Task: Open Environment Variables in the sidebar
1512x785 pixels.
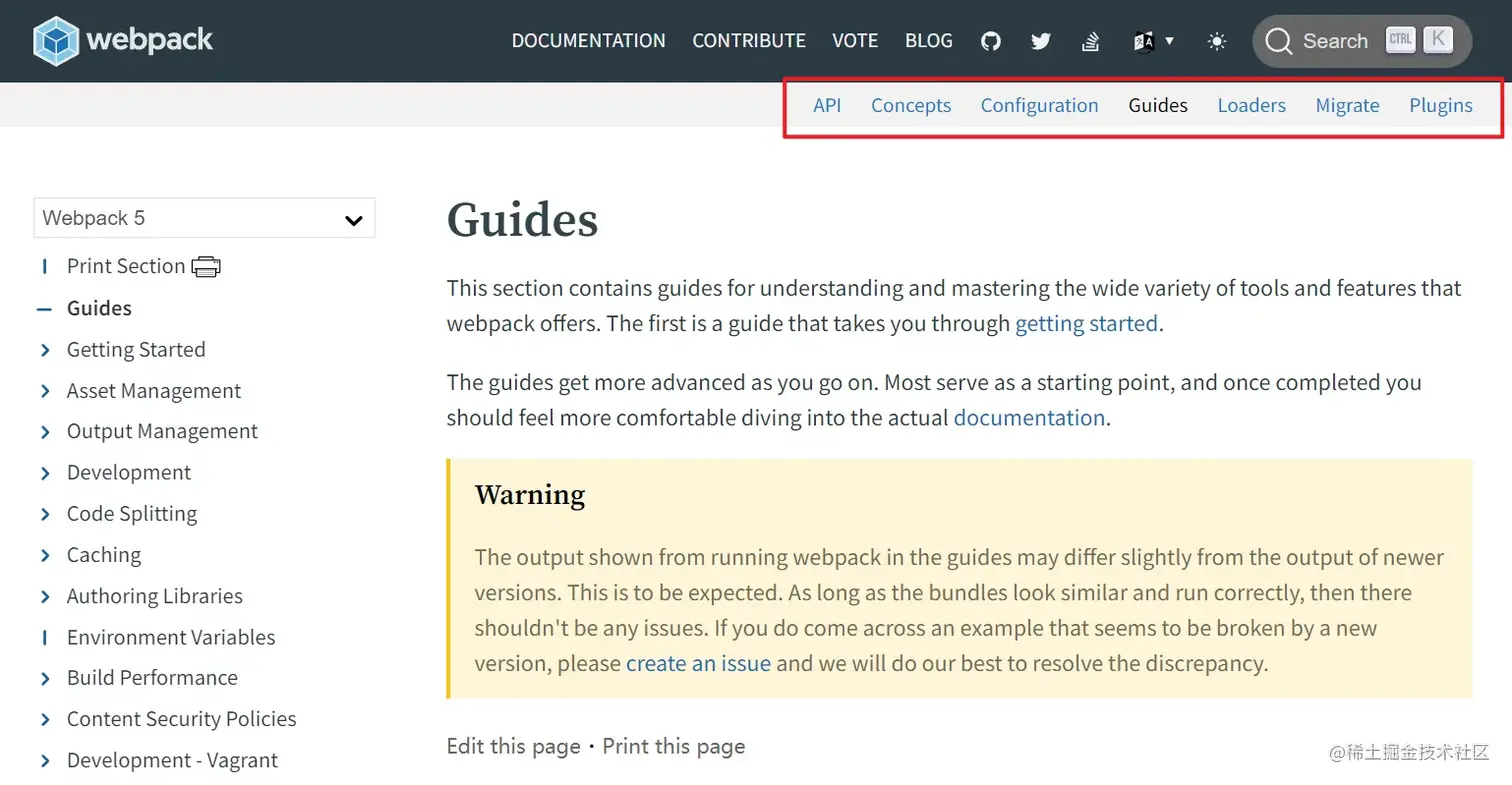Action: pyautogui.click(x=171, y=637)
